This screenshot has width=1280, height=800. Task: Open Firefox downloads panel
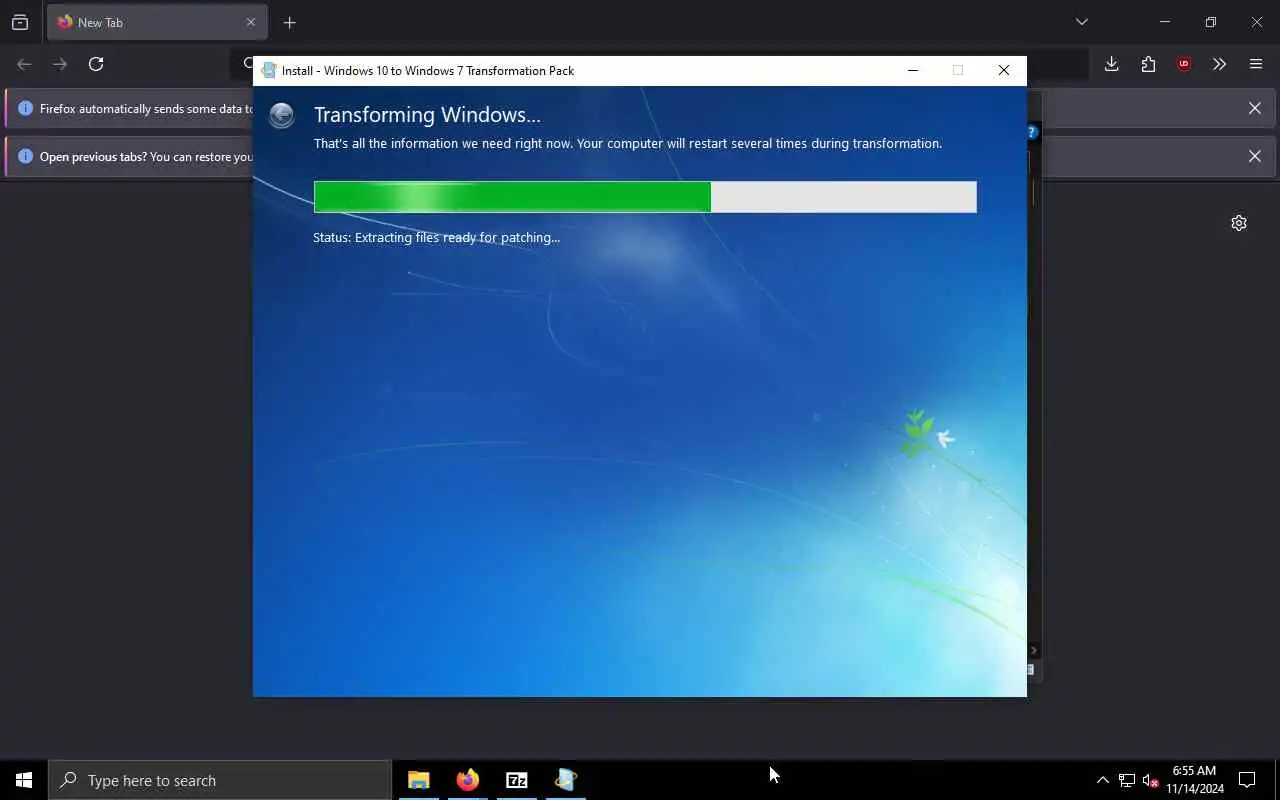pos(1111,64)
